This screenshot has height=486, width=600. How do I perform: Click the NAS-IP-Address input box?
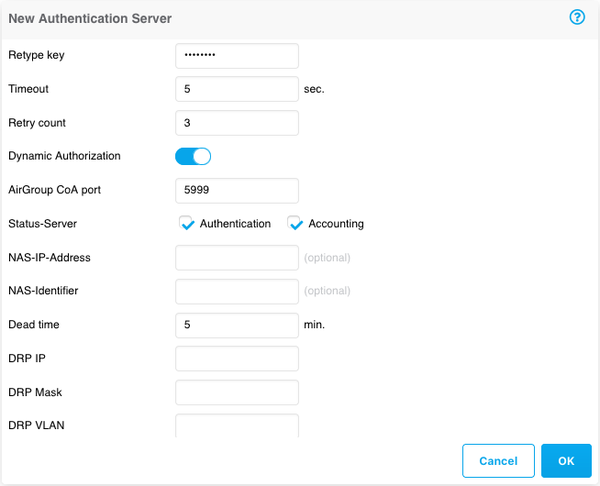pyautogui.click(x=237, y=258)
